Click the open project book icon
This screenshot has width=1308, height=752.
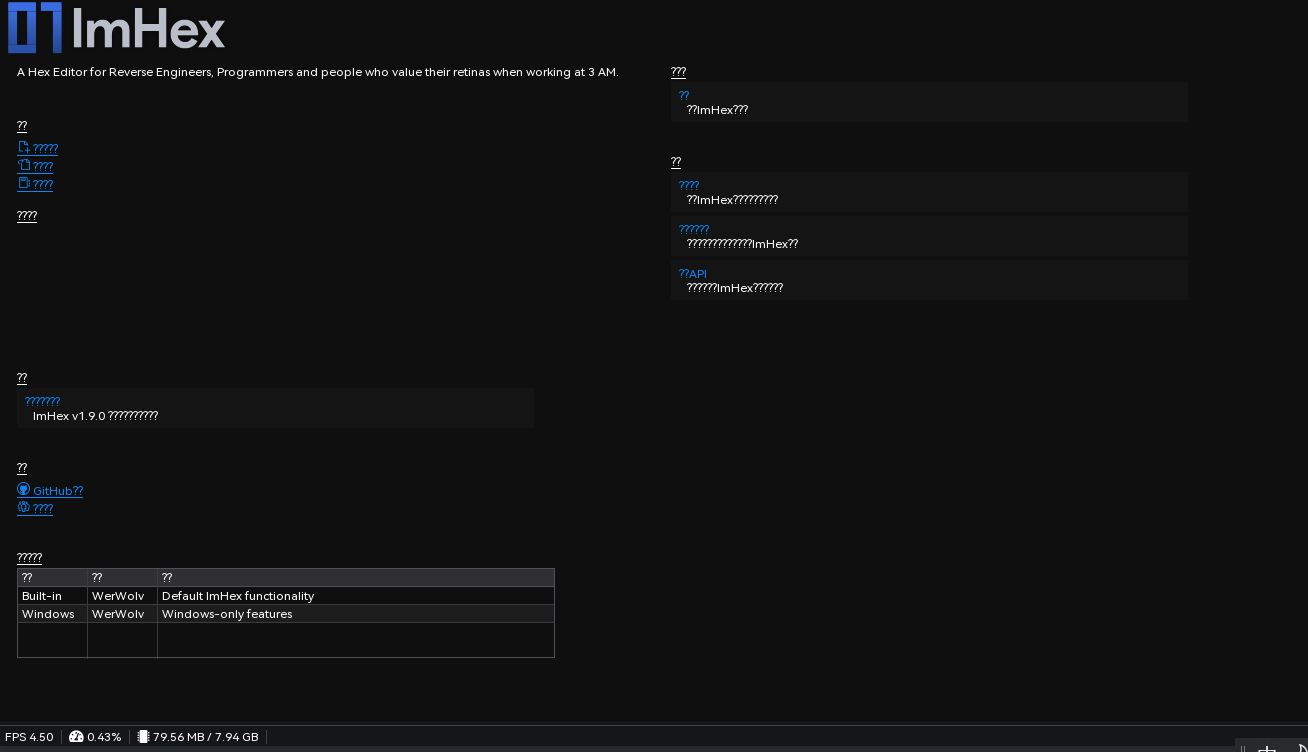[x=24, y=183]
